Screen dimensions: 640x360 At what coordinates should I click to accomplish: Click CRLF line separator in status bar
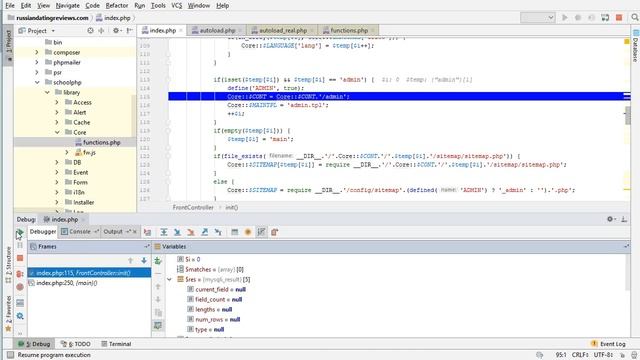(580, 355)
